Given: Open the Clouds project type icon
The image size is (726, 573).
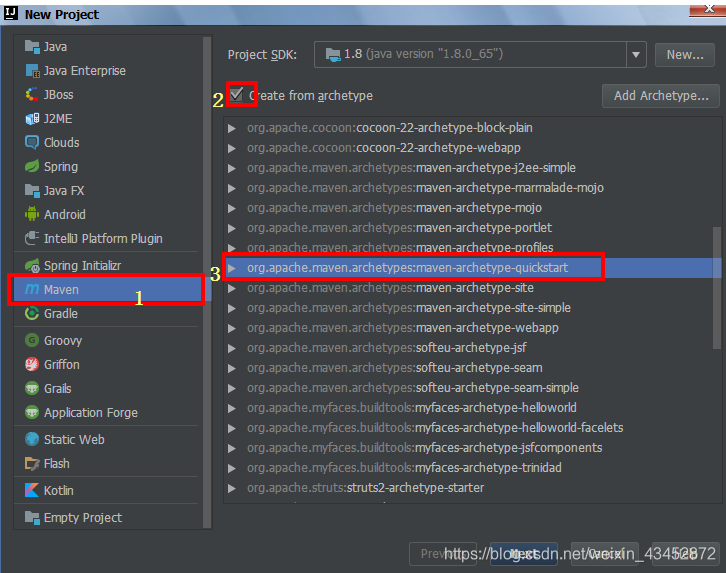Looking at the screenshot, I should pyautogui.click(x=32, y=143).
